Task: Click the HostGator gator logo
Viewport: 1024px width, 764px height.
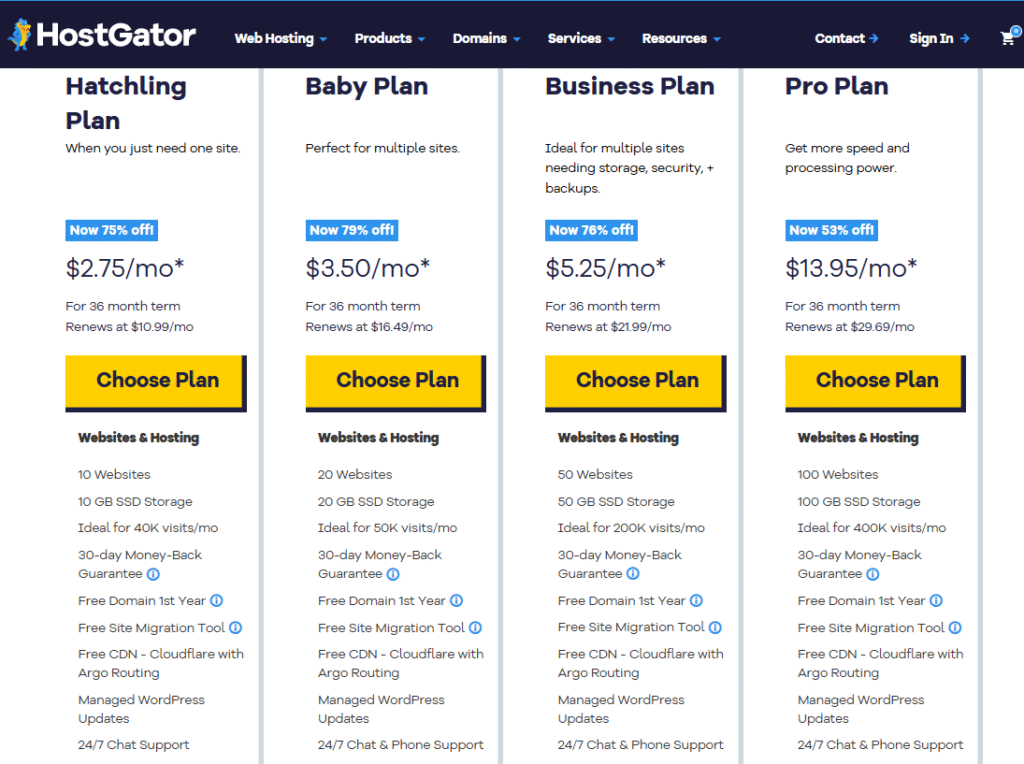Action: click(x=20, y=35)
